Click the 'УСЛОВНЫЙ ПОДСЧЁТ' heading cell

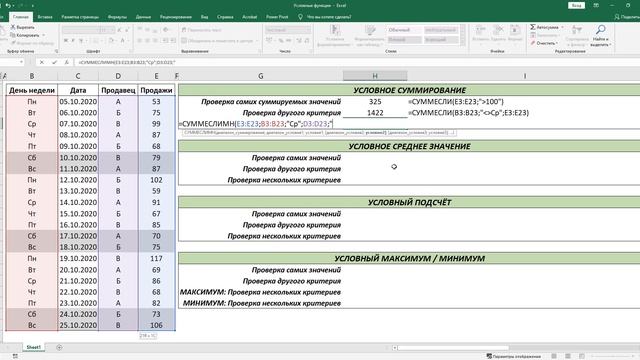tap(409, 202)
